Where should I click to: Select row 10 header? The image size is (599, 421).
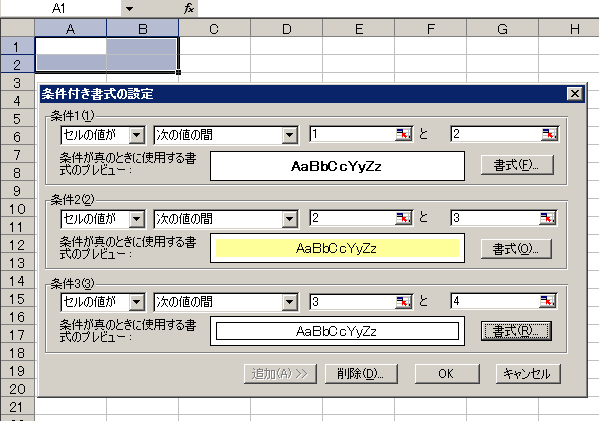coord(17,209)
